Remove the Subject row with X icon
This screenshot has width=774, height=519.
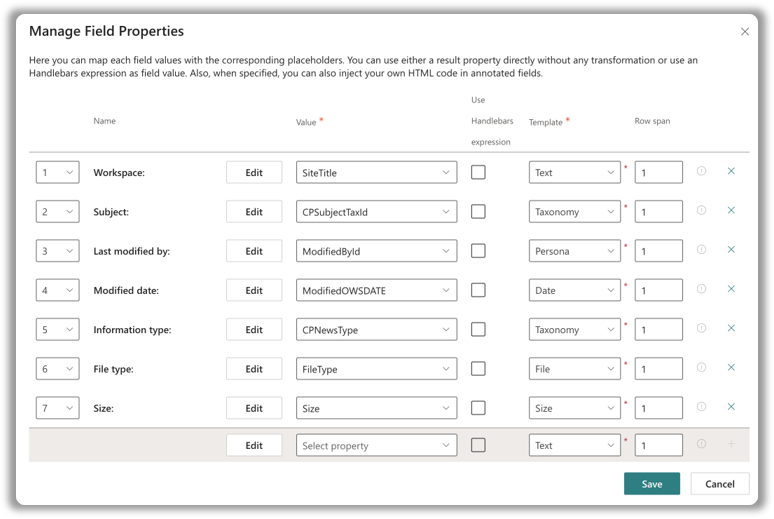pos(731,210)
